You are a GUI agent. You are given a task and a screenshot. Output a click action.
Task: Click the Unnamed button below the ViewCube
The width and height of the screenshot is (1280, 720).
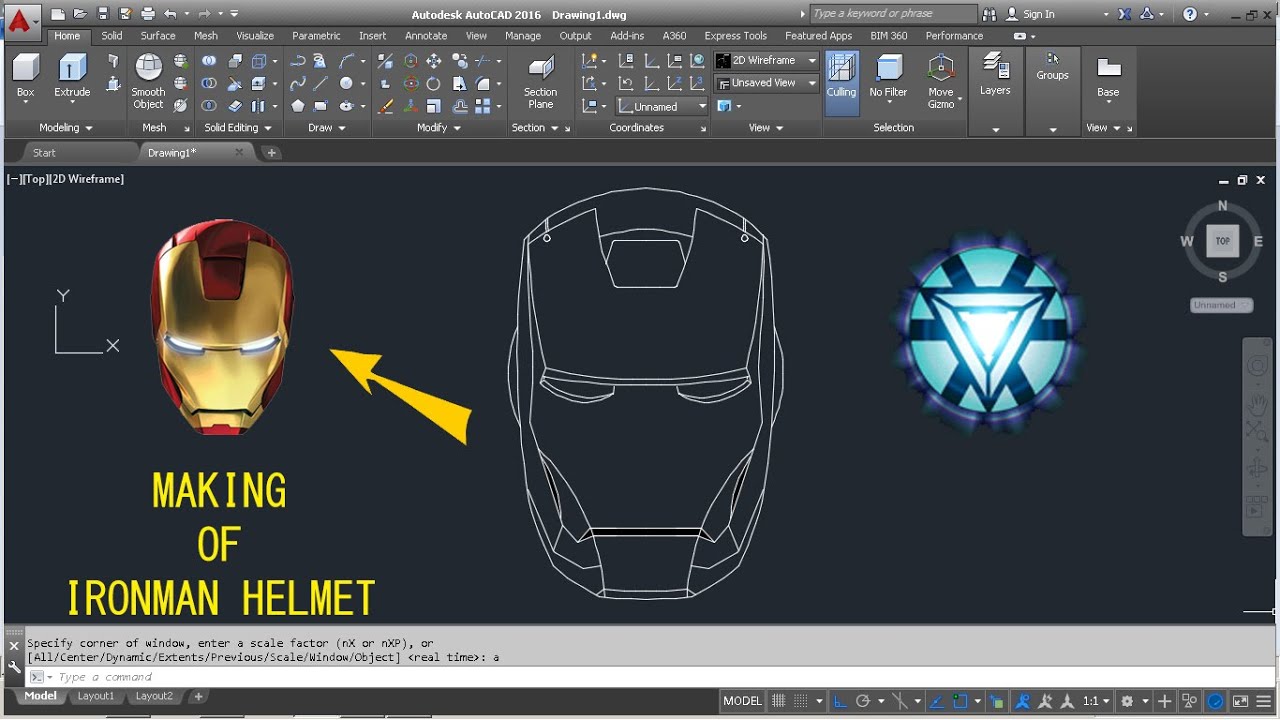click(1221, 305)
